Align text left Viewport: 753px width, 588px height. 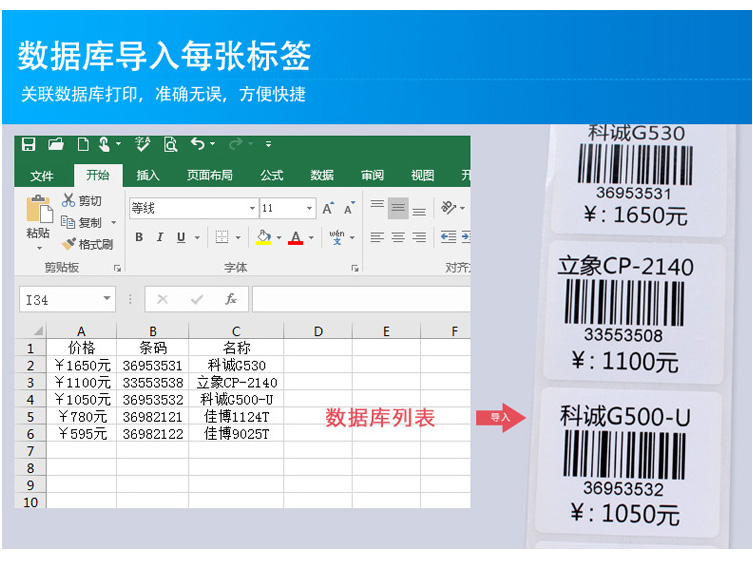[x=377, y=237]
